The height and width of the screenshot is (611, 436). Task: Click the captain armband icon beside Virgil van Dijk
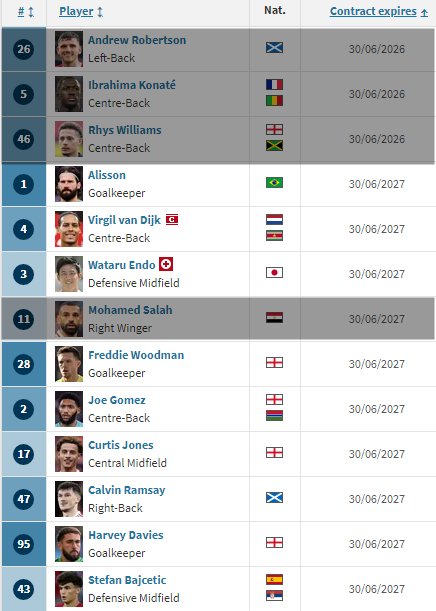click(172, 220)
